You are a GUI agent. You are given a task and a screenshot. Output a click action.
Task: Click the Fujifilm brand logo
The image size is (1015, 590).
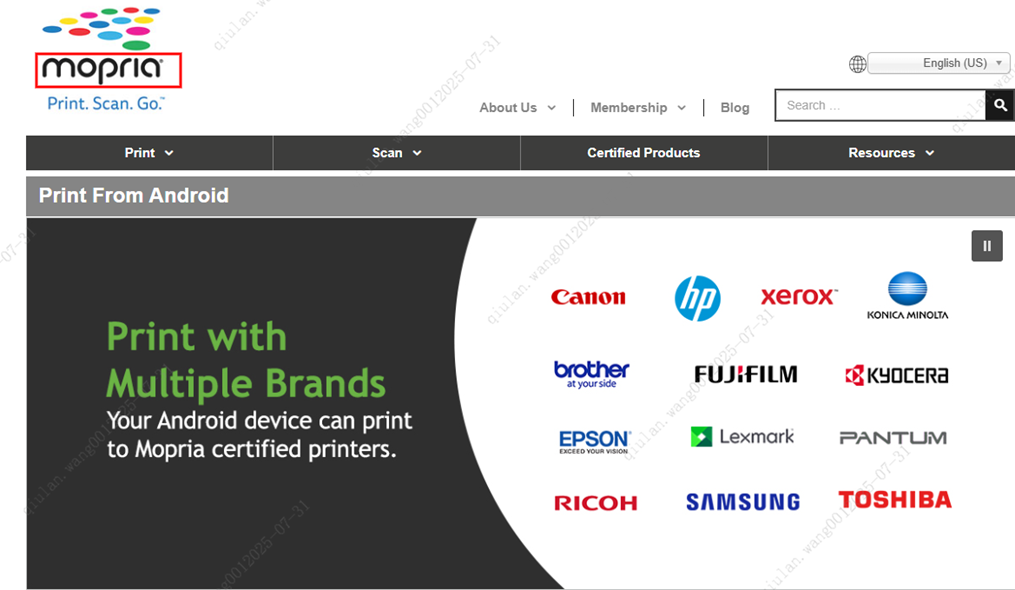pos(746,374)
